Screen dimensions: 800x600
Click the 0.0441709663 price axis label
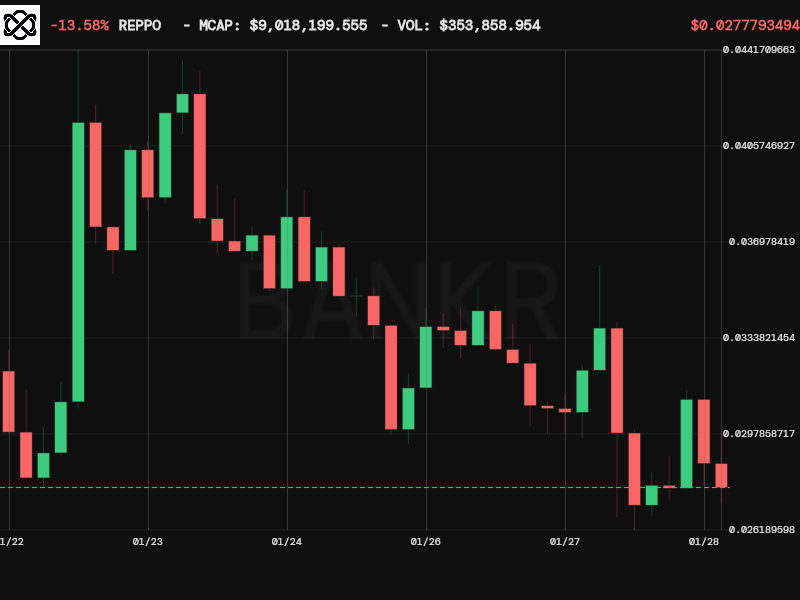759,49
